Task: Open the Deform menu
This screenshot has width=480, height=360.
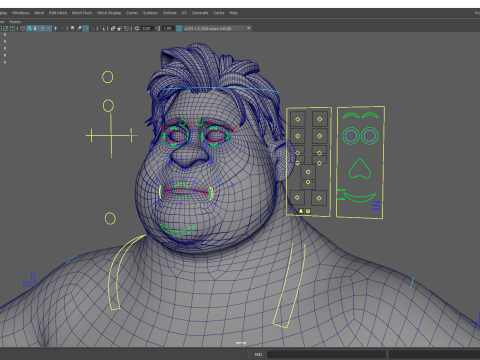Action: coord(169,13)
